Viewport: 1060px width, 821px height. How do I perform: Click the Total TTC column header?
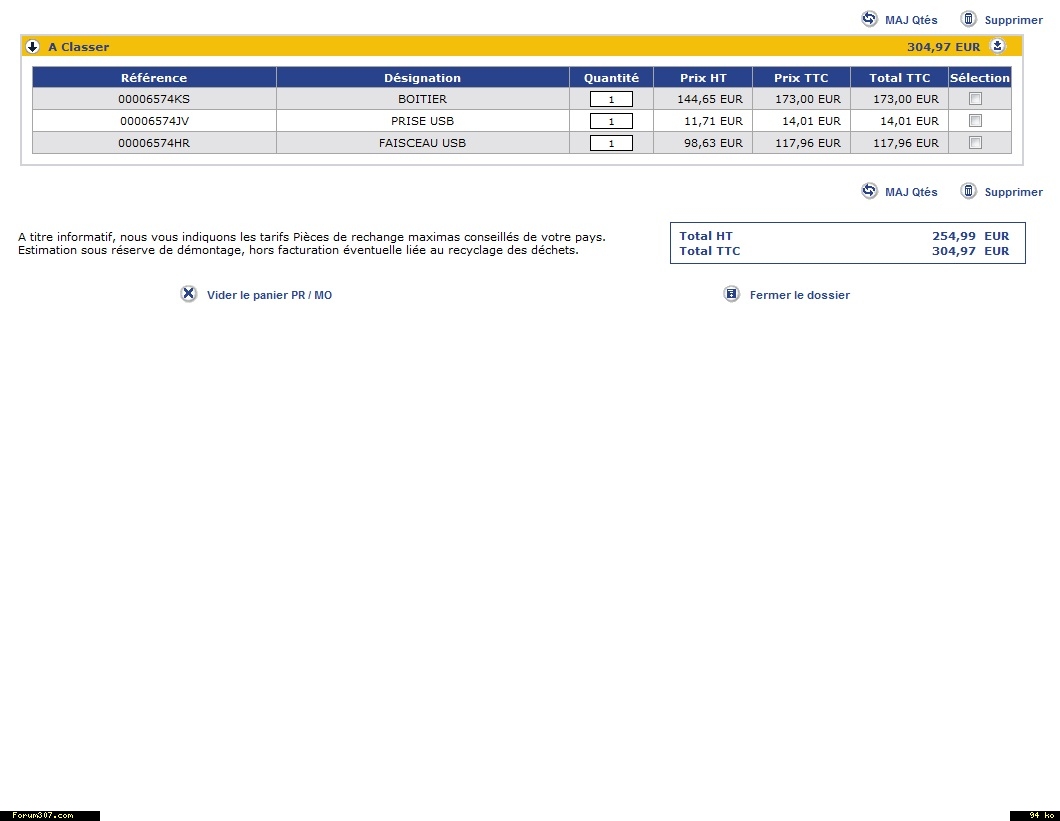[x=899, y=78]
